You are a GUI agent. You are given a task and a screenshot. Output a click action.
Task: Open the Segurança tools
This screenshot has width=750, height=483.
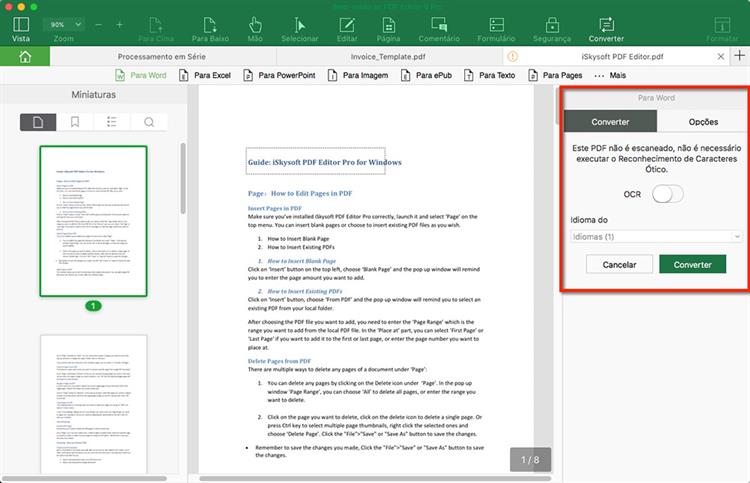click(552, 29)
